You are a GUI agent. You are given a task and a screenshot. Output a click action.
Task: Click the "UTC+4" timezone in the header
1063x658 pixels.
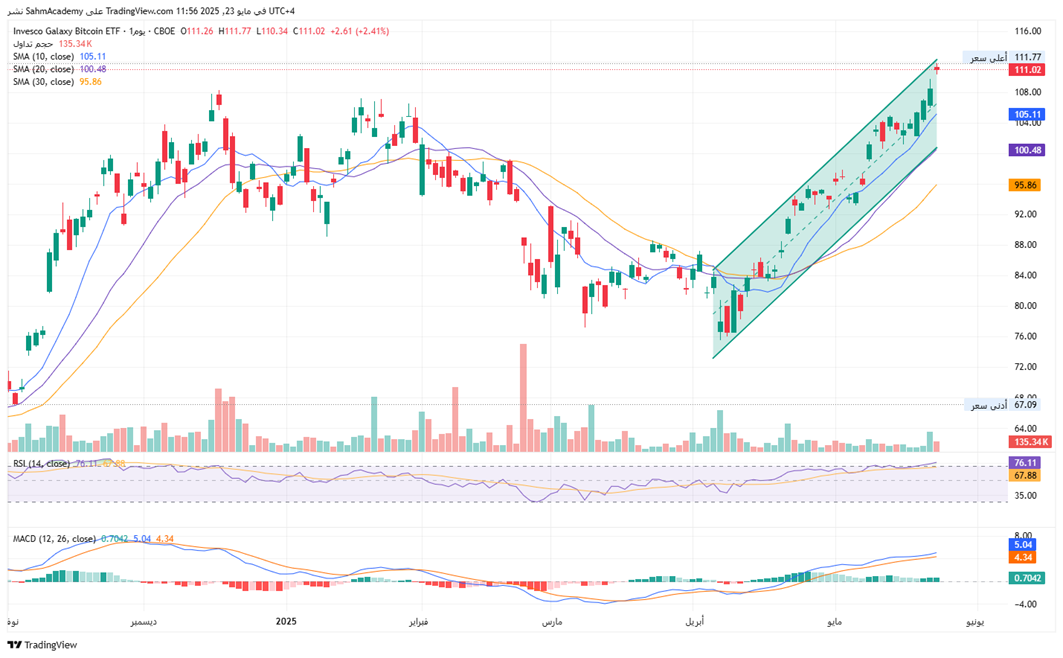coord(281,12)
